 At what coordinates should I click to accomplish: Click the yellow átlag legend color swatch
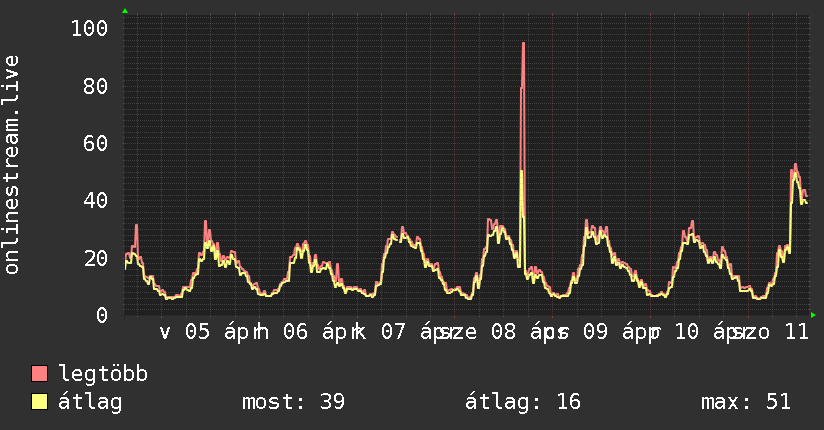[x=39, y=402]
